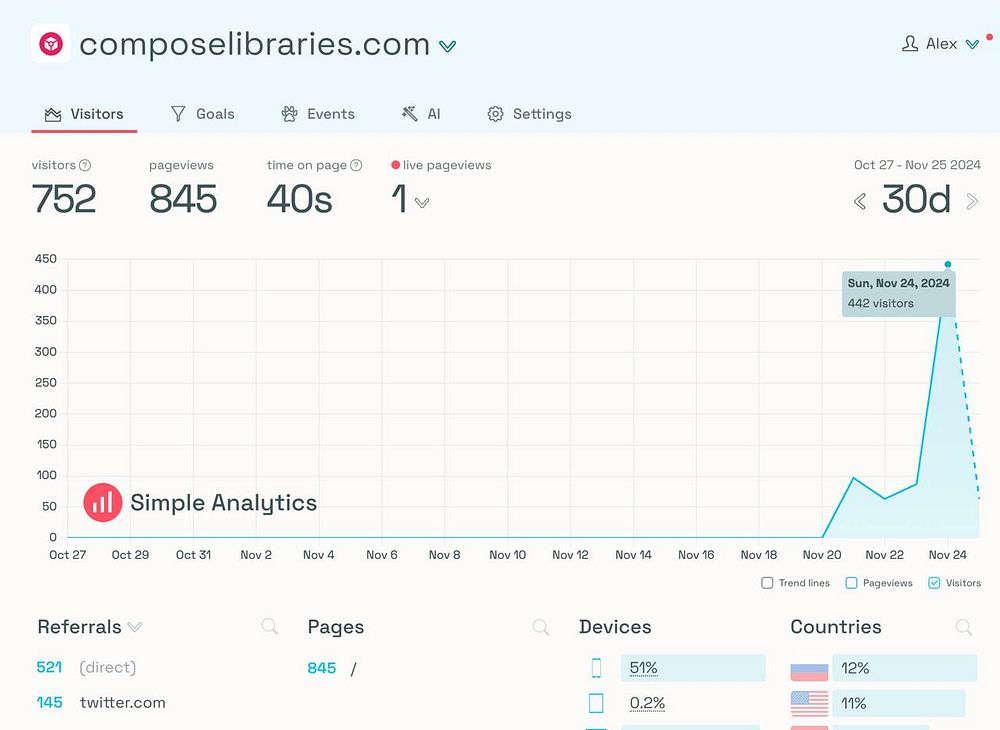Click the Nov 24 peak data point

click(948, 265)
